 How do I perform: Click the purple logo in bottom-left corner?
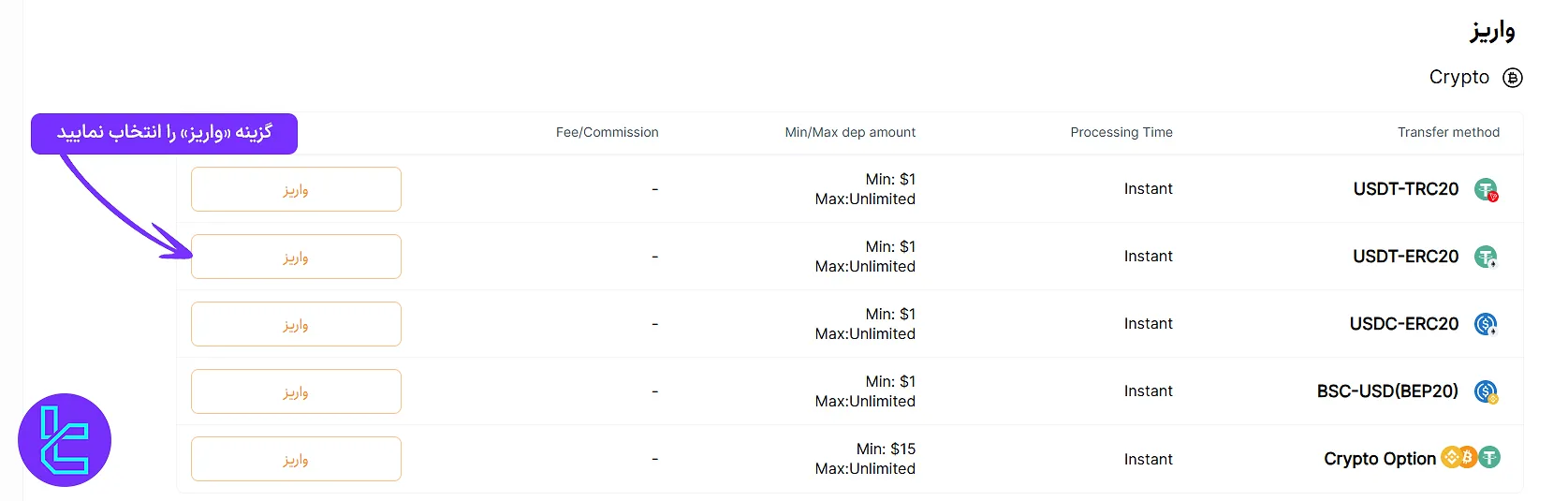point(65,440)
